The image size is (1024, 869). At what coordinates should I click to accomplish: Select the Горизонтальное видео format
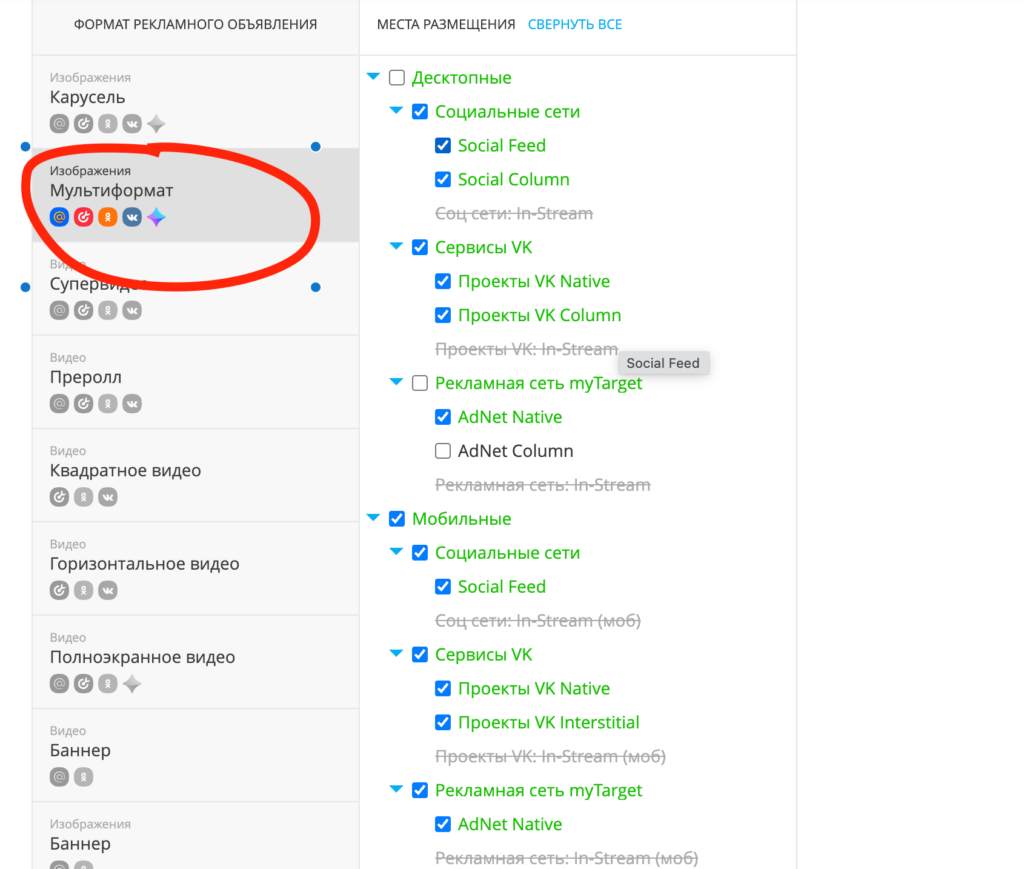195,569
